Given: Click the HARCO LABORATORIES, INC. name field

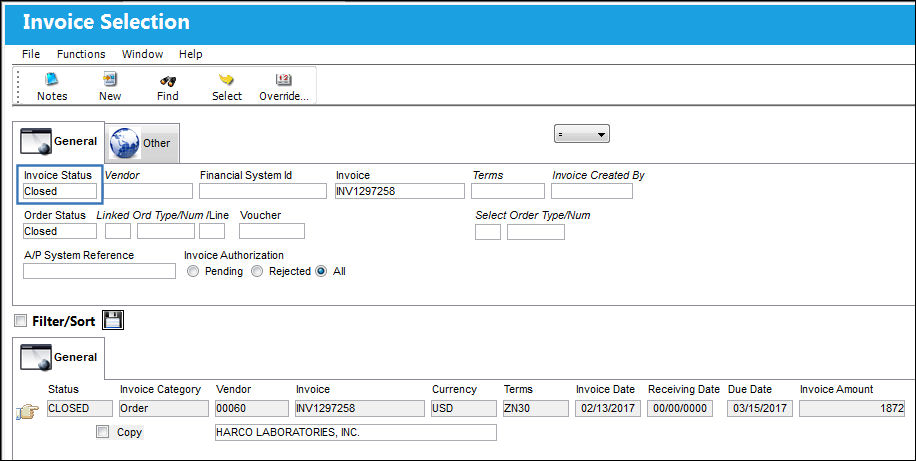Looking at the screenshot, I should coord(356,432).
